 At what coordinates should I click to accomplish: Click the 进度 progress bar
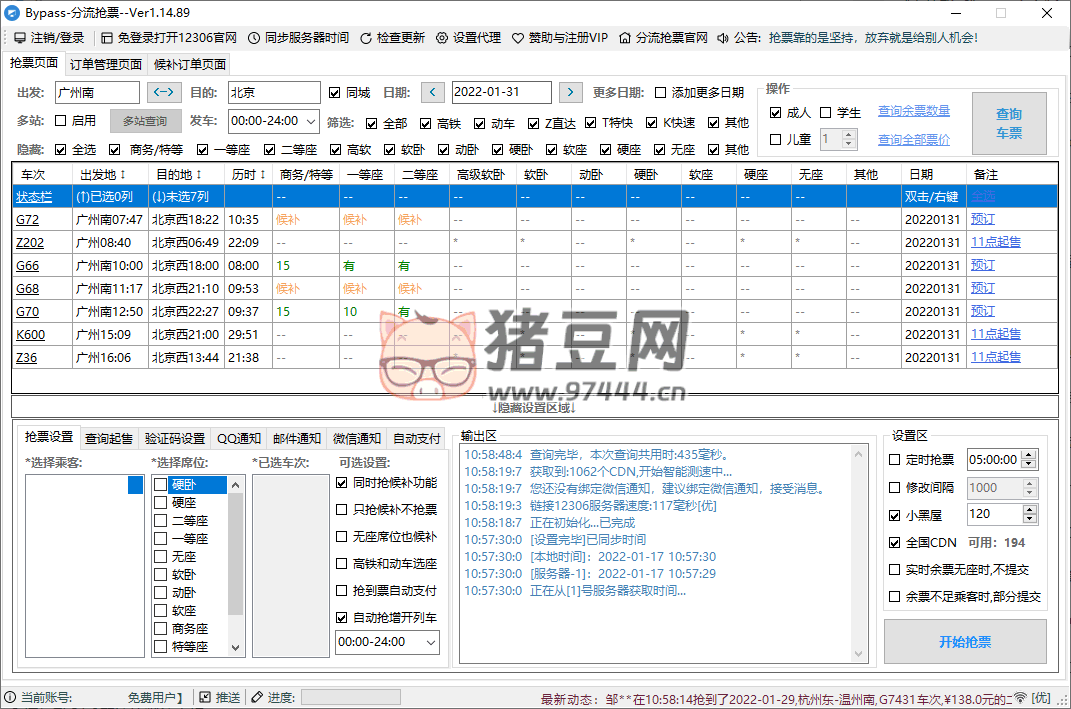tap(350, 697)
